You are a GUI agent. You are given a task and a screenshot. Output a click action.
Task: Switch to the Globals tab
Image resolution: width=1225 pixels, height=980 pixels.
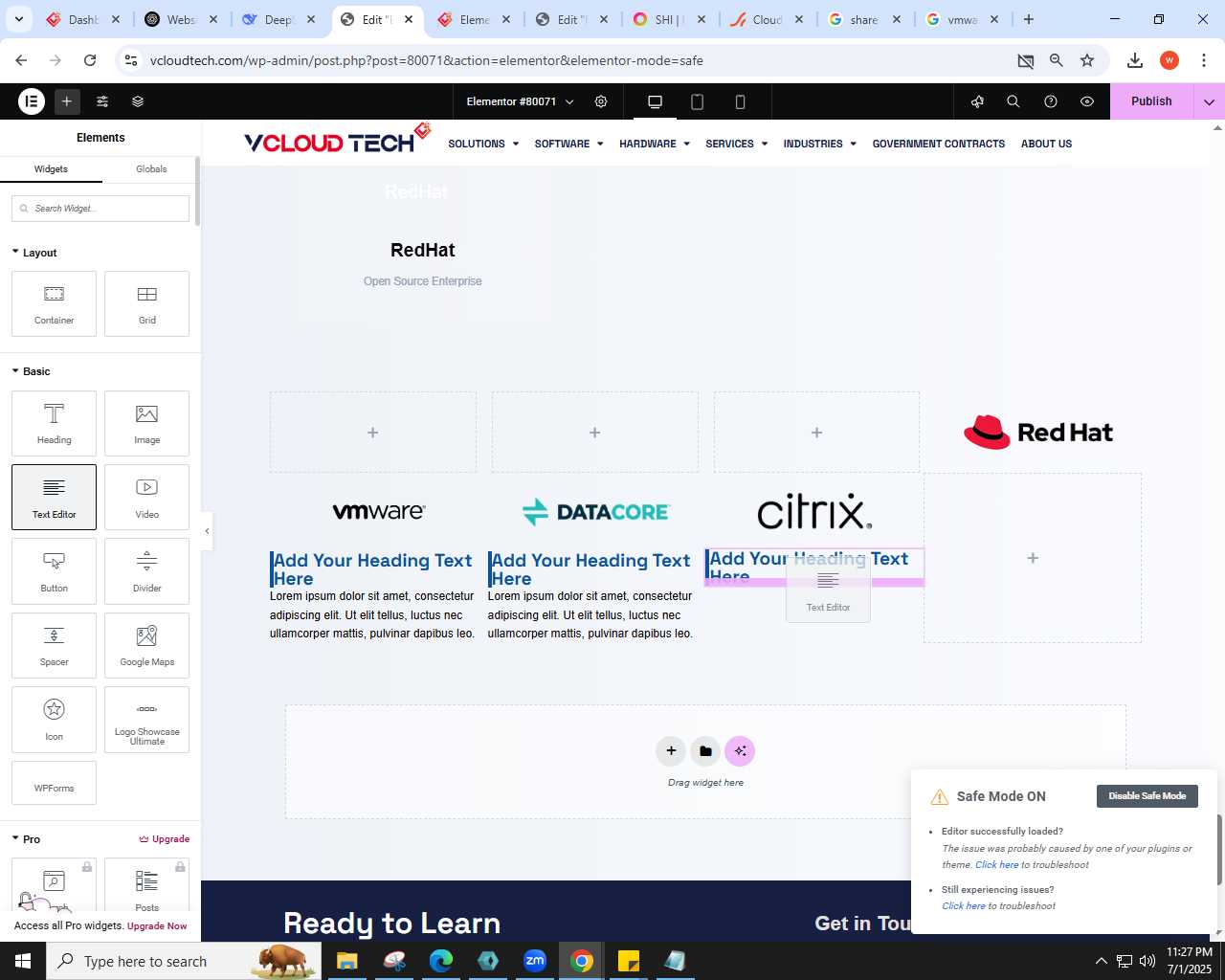(151, 169)
